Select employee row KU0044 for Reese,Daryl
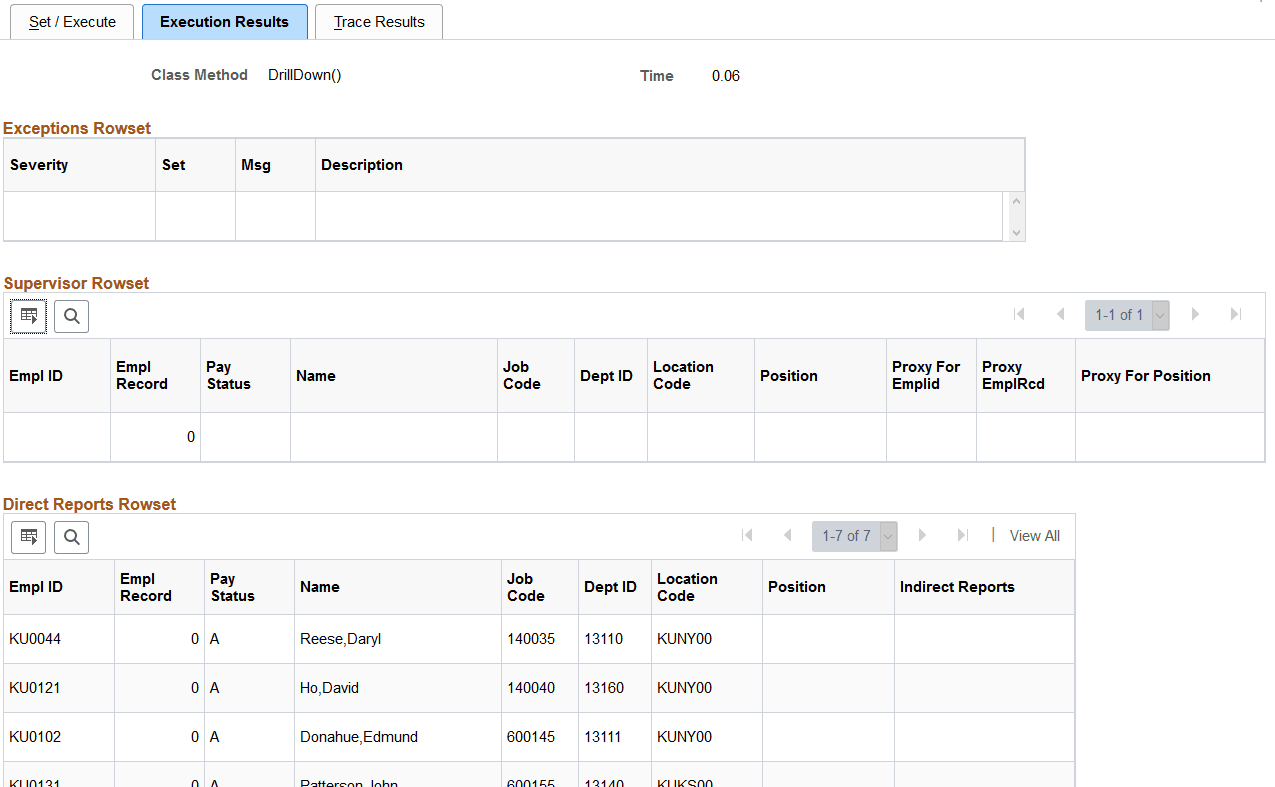 34,638
